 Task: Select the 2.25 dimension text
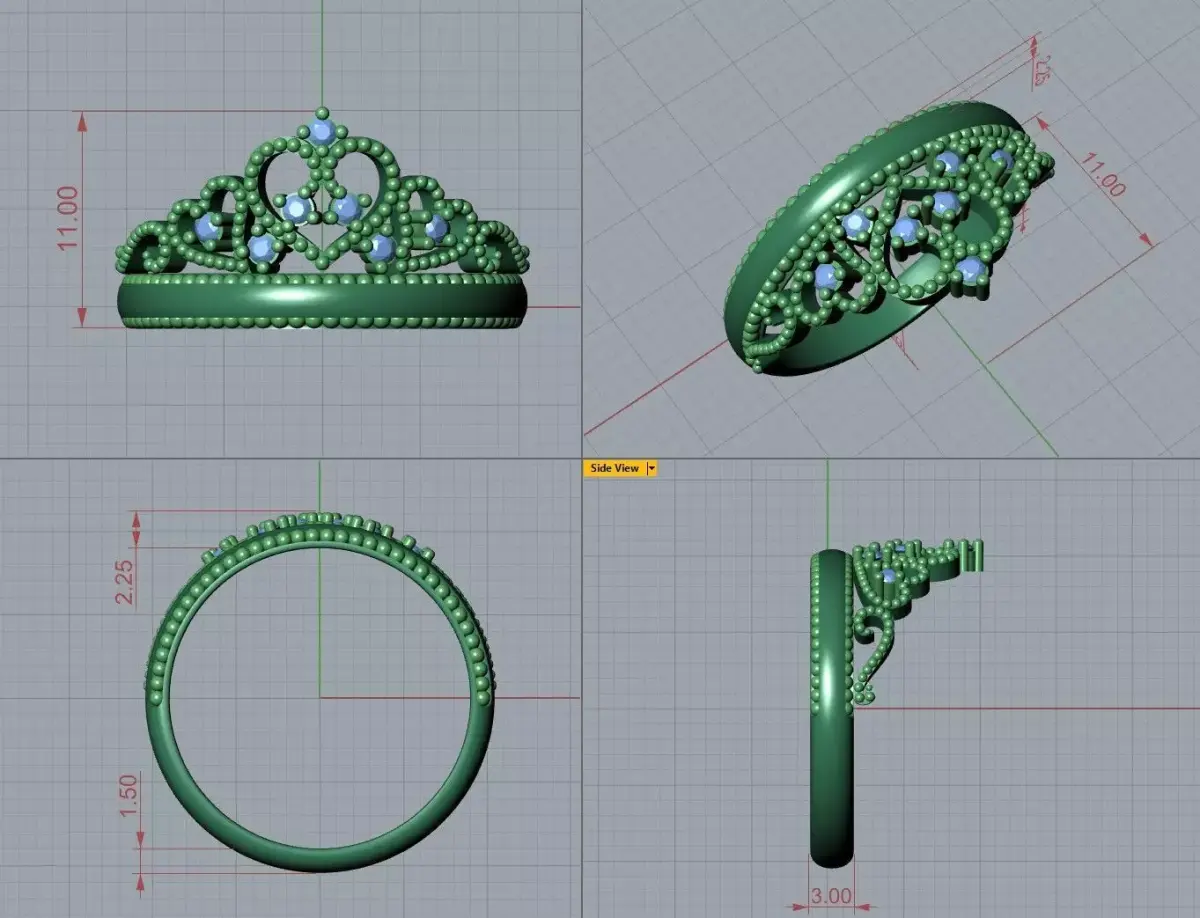pos(125,581)
